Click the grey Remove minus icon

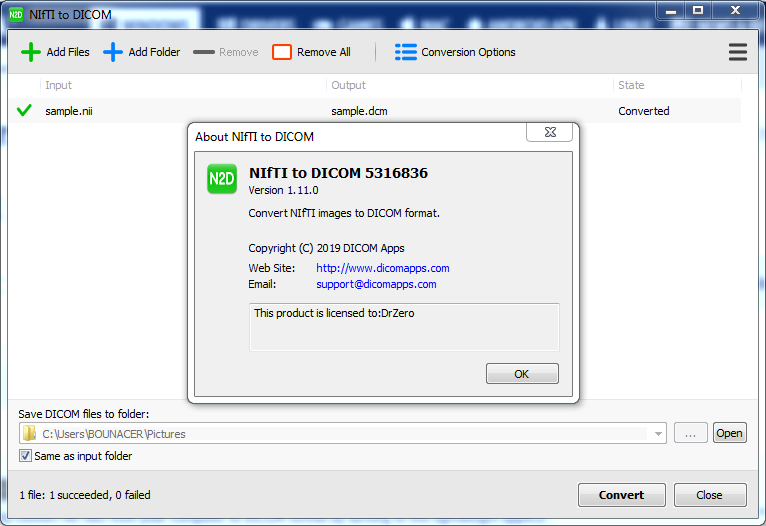(204, 52)
